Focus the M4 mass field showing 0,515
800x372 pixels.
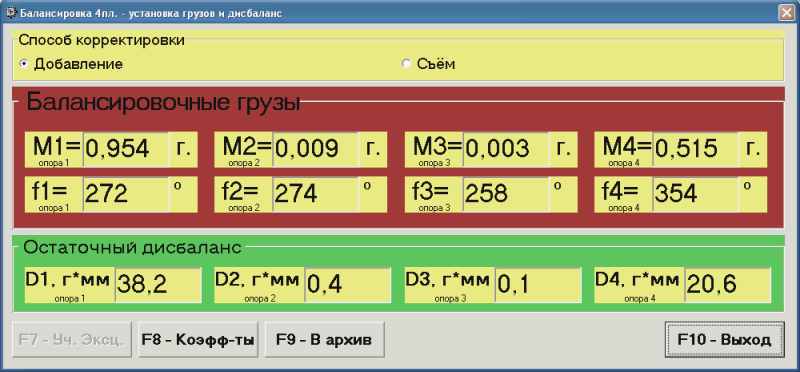695,150
